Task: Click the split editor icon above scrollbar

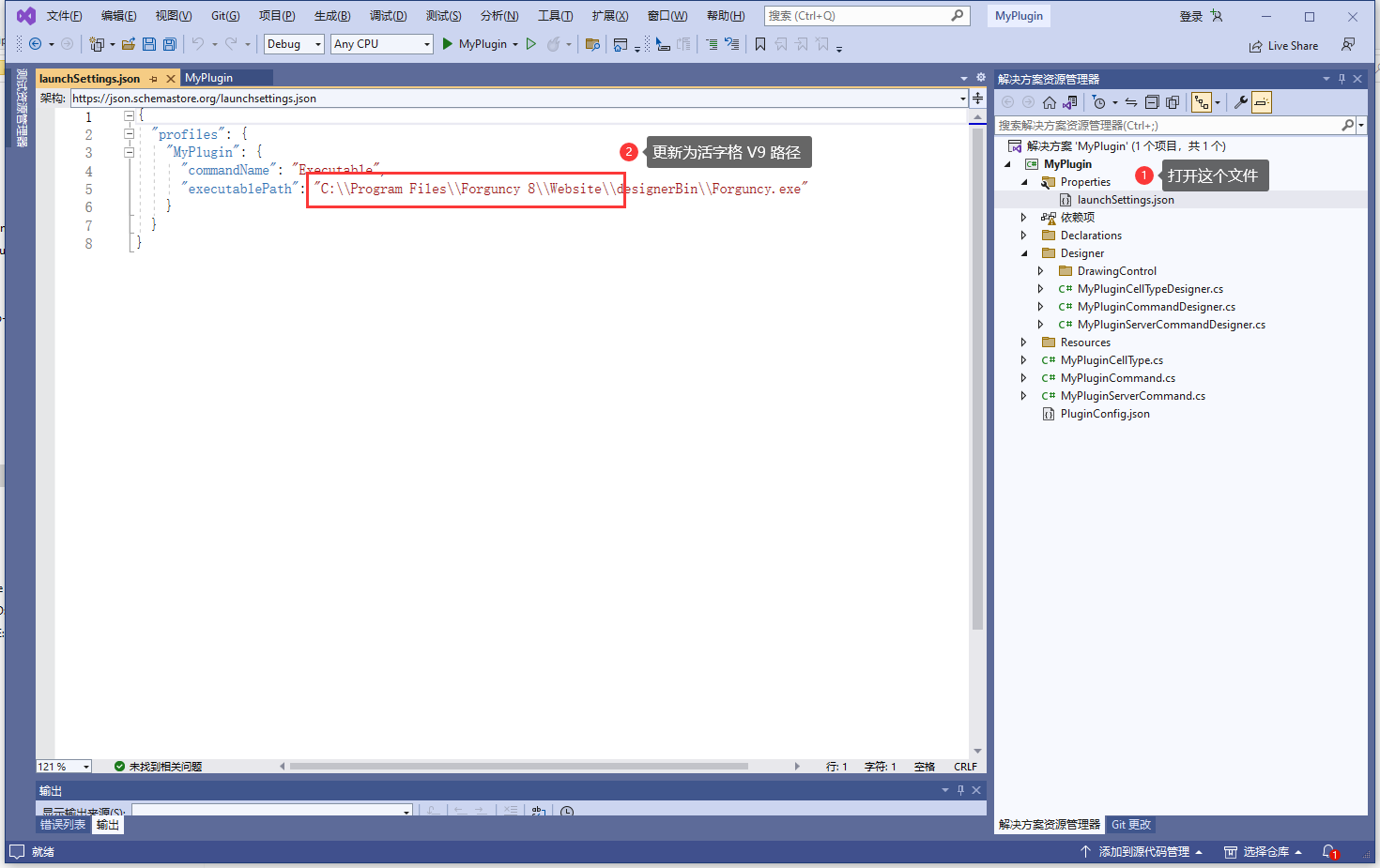Action: coord(977,98)
